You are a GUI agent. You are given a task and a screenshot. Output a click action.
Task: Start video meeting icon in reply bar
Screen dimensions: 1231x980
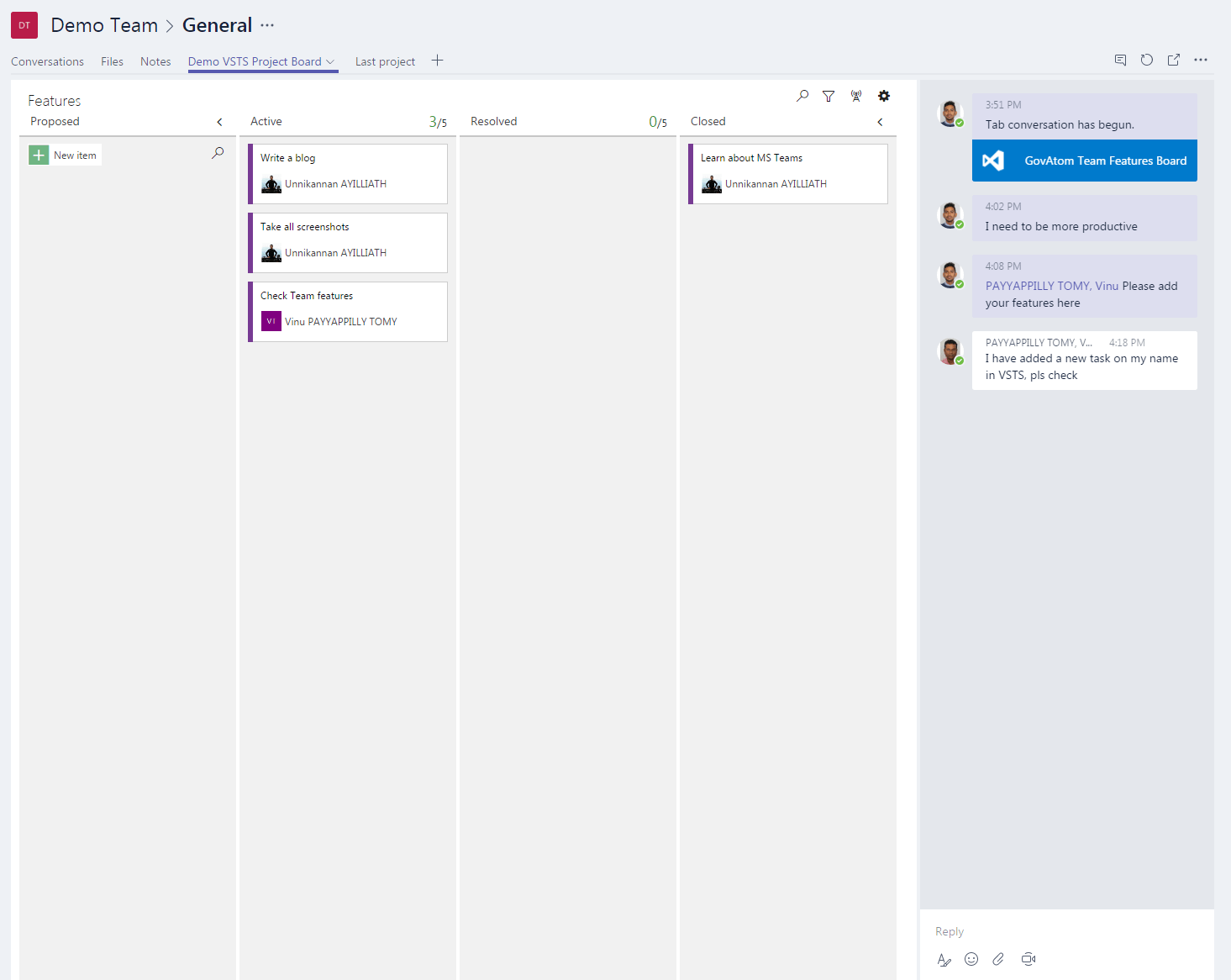click(1028, 959)
